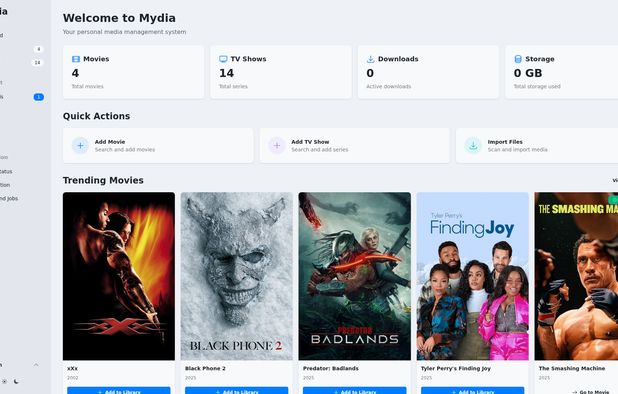
Task: Click the blue notification badge in sidebar
Action: point(39,97)
